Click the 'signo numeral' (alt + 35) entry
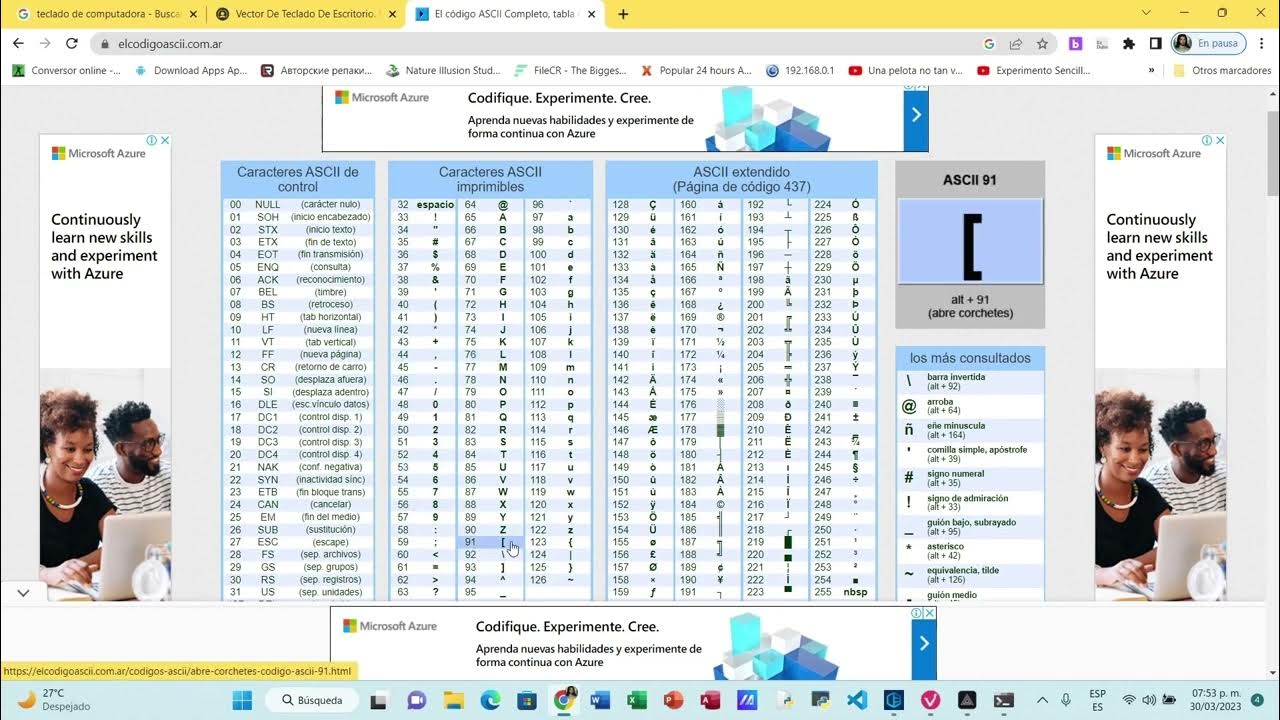Image resolution: width=1280 pixels, height=720 pixels. (x=970, y=478)
